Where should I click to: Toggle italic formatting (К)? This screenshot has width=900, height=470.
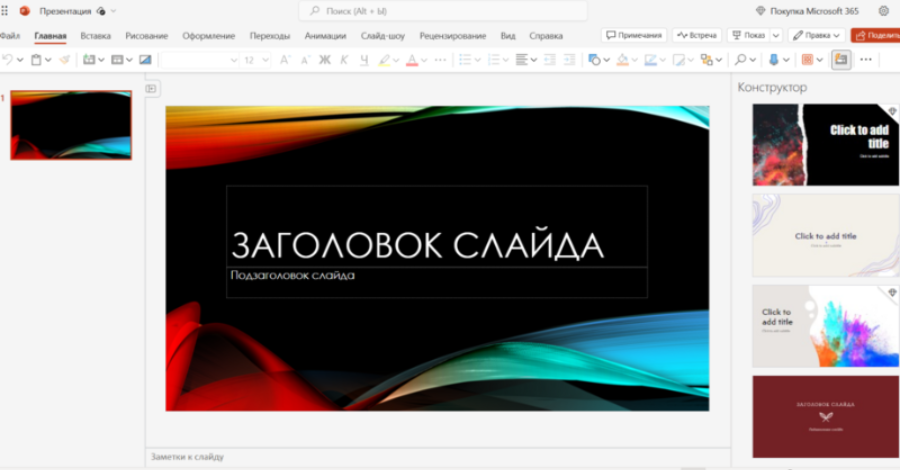pyautogui.click(x=343, y=60)
